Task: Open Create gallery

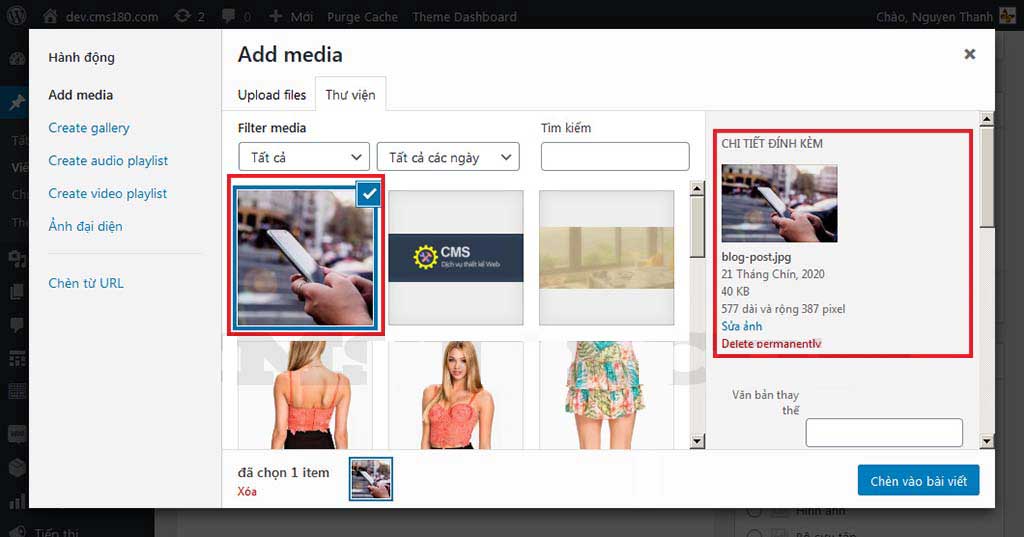Action: pos(89,128)
